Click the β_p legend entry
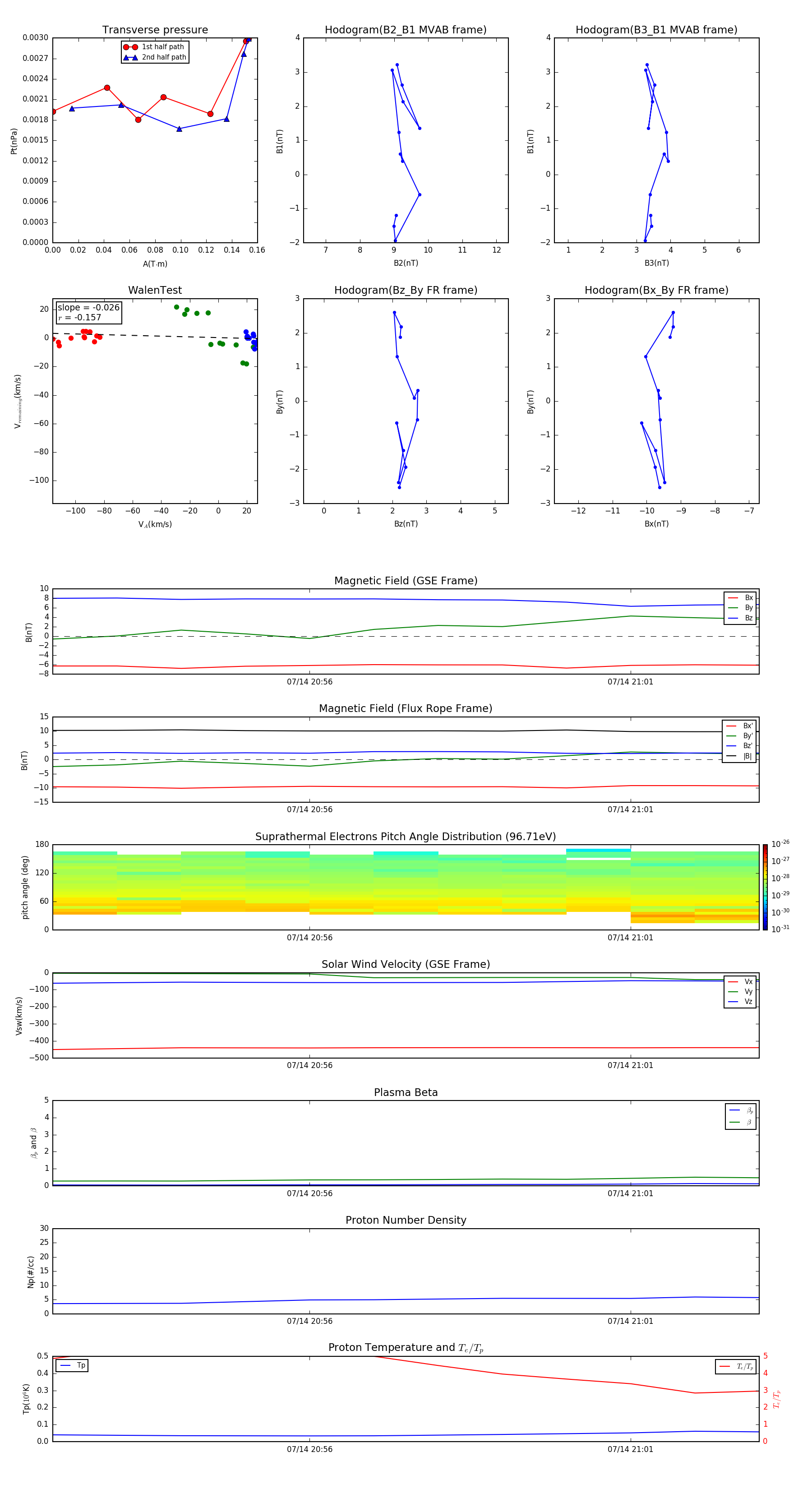This screenshot has height=1489, width=812. click(741, 1110)
